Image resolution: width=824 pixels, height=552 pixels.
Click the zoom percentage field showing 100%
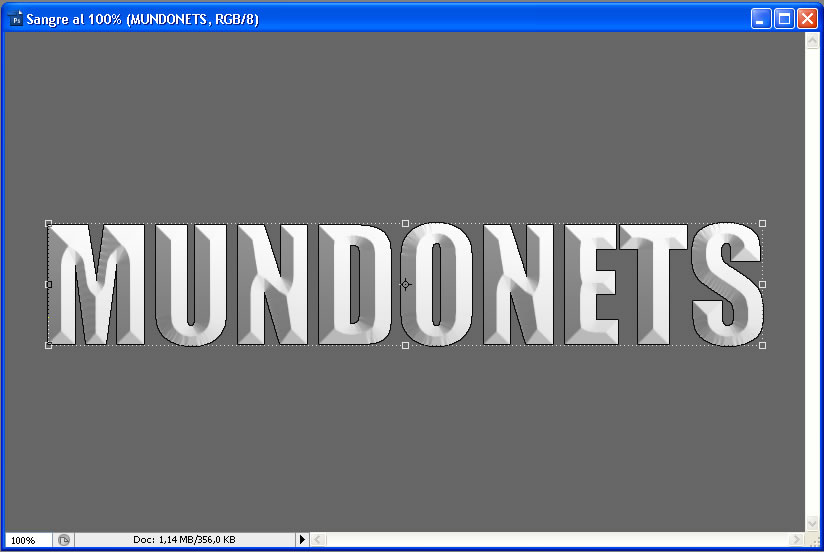point(28,540)
